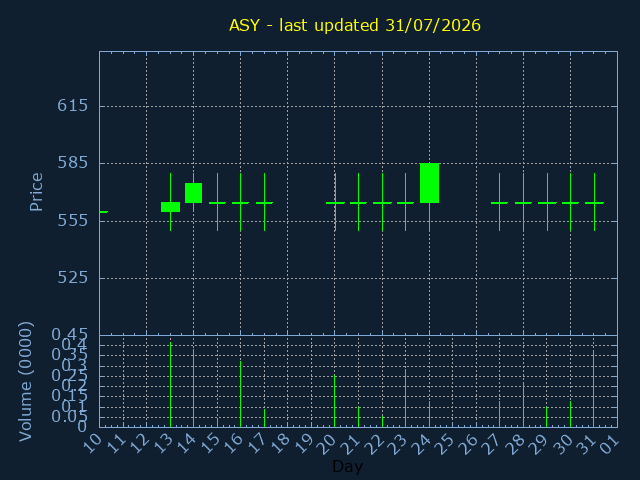
Task: Click the Price axis title
Action: (x=36, y=192)
